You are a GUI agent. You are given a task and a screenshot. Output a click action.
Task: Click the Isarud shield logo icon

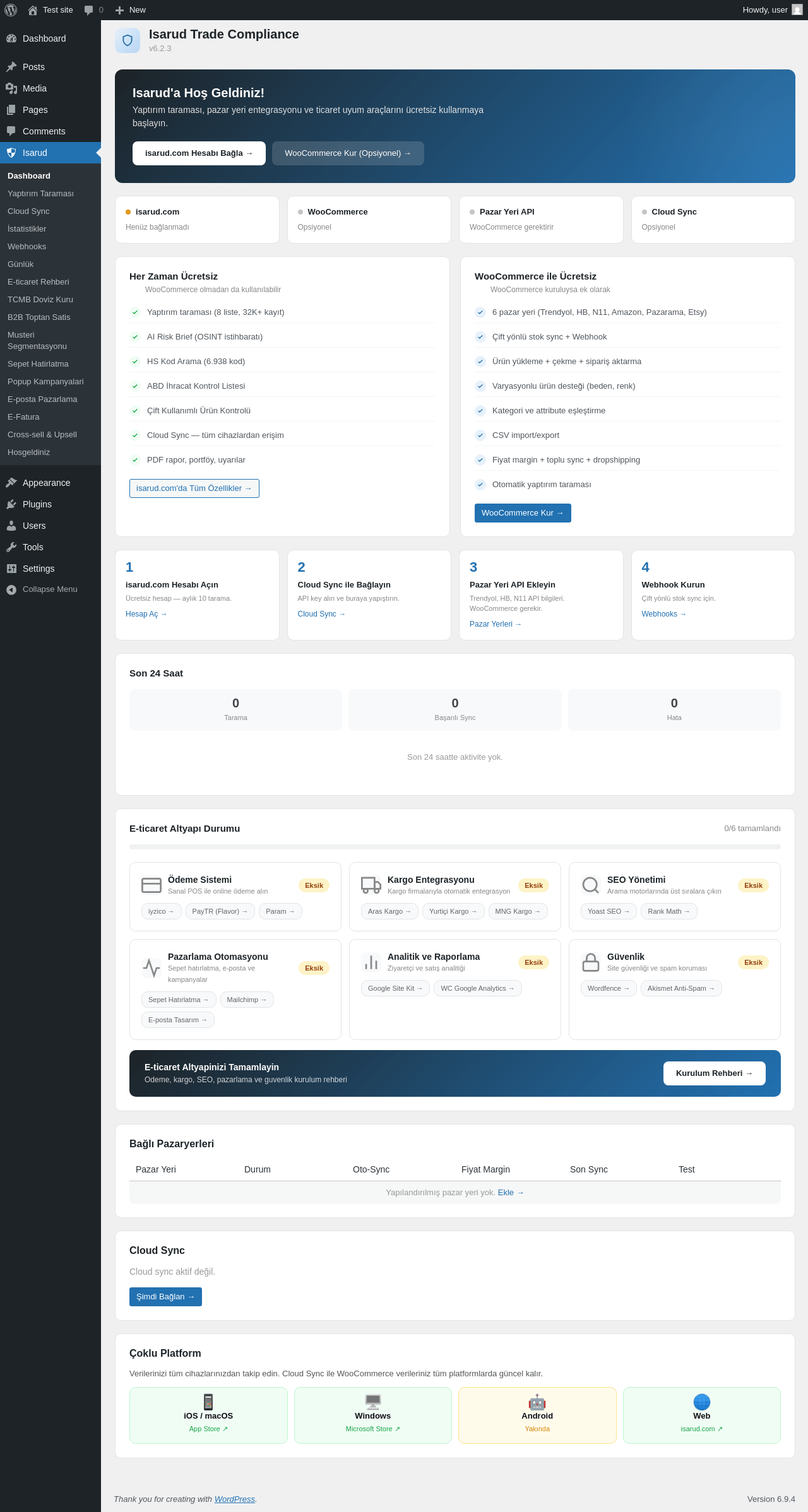[x=128, y=40]
